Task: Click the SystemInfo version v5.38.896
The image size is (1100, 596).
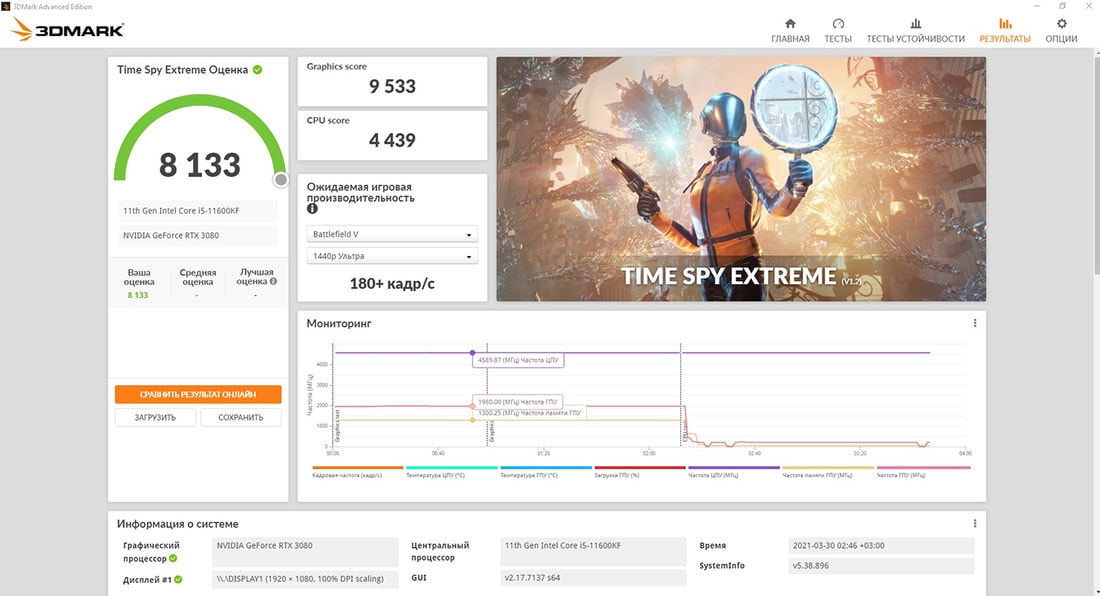Action: coord(881,565)
